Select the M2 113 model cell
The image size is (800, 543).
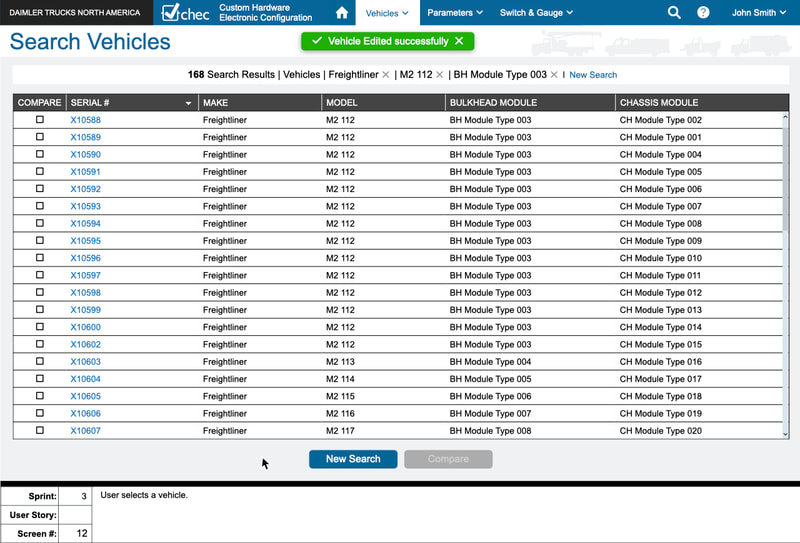click(340, 362)
